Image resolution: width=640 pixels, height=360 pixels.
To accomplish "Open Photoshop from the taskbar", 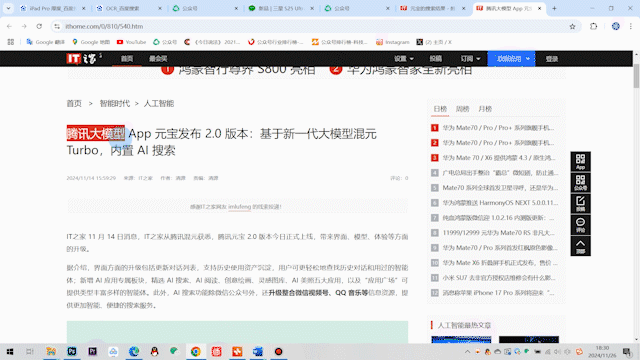I will [x=72, y=351].
